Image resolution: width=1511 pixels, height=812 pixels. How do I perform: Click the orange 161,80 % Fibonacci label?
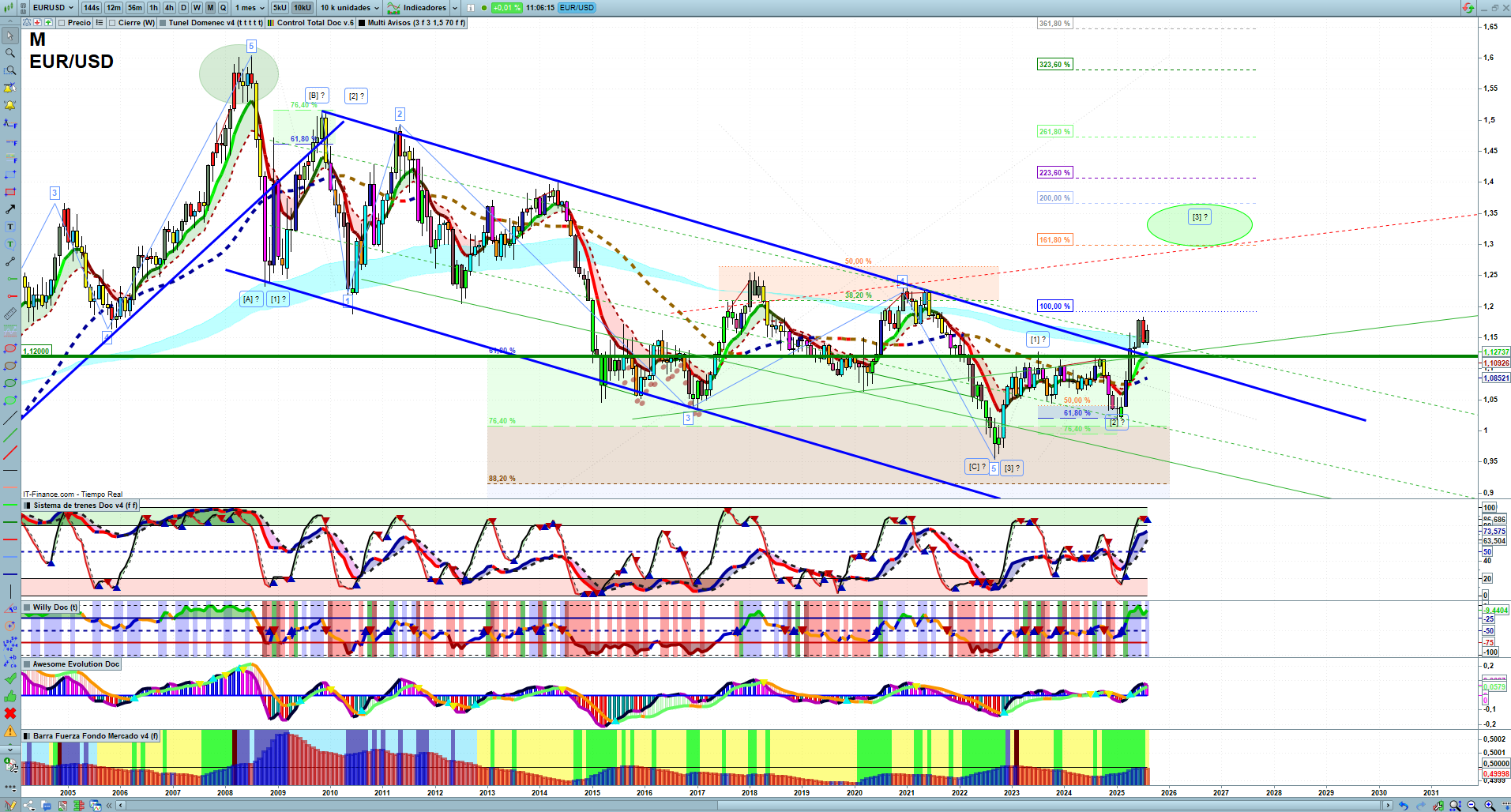click(1054, 240)
